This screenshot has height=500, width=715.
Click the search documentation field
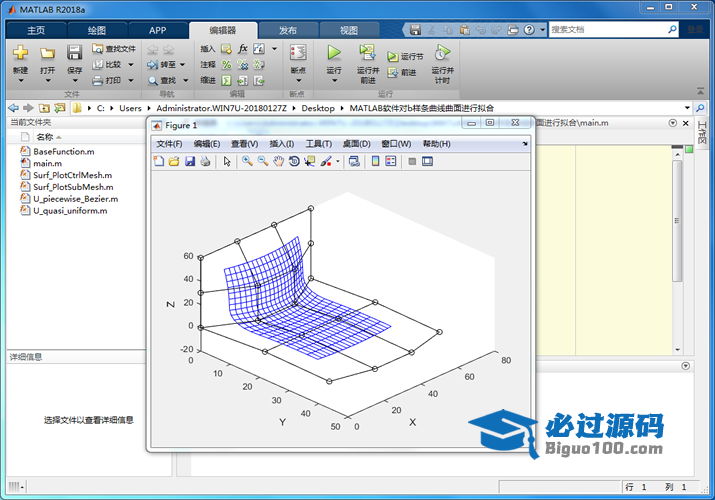point(607,30)
